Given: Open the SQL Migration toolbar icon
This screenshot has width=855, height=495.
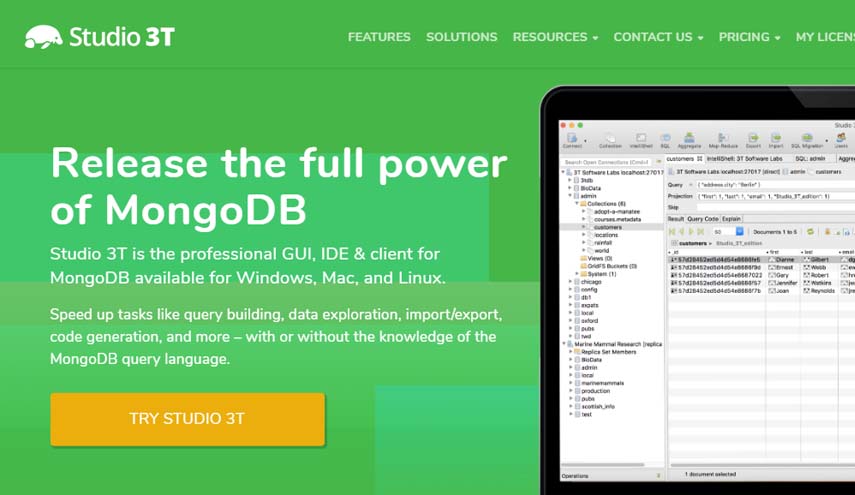Looking at the screenshot, I should [x=807, y=137].
